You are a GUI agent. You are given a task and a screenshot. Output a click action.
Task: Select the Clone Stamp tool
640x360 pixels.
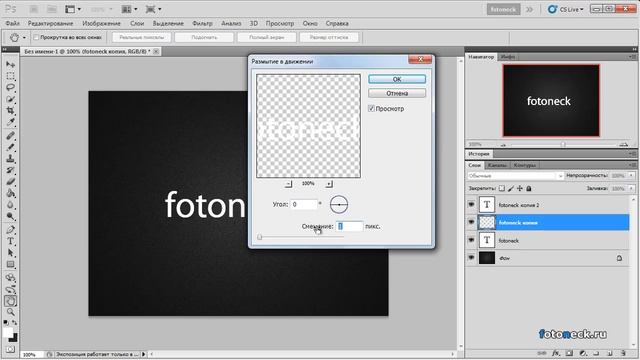(10, 158)
